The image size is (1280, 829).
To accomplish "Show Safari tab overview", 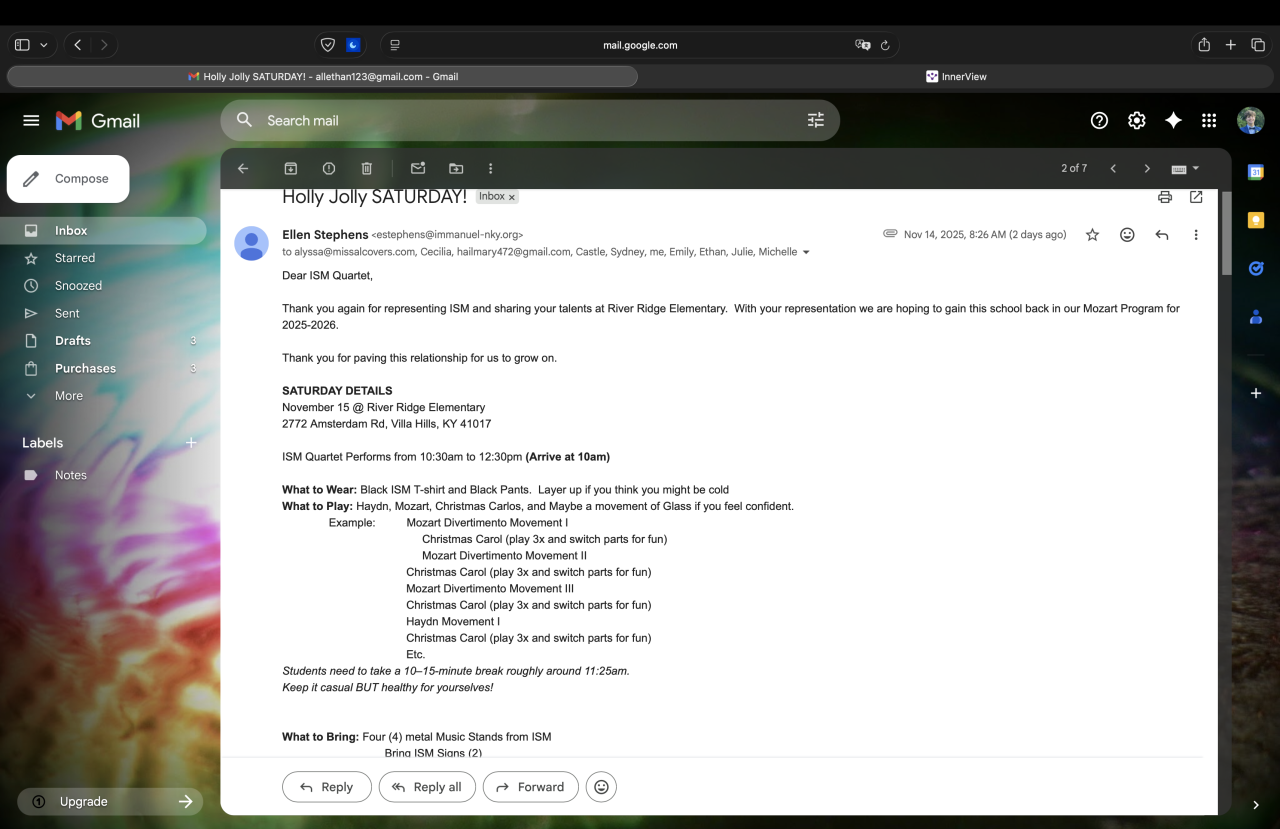I will coord(1258,45).
